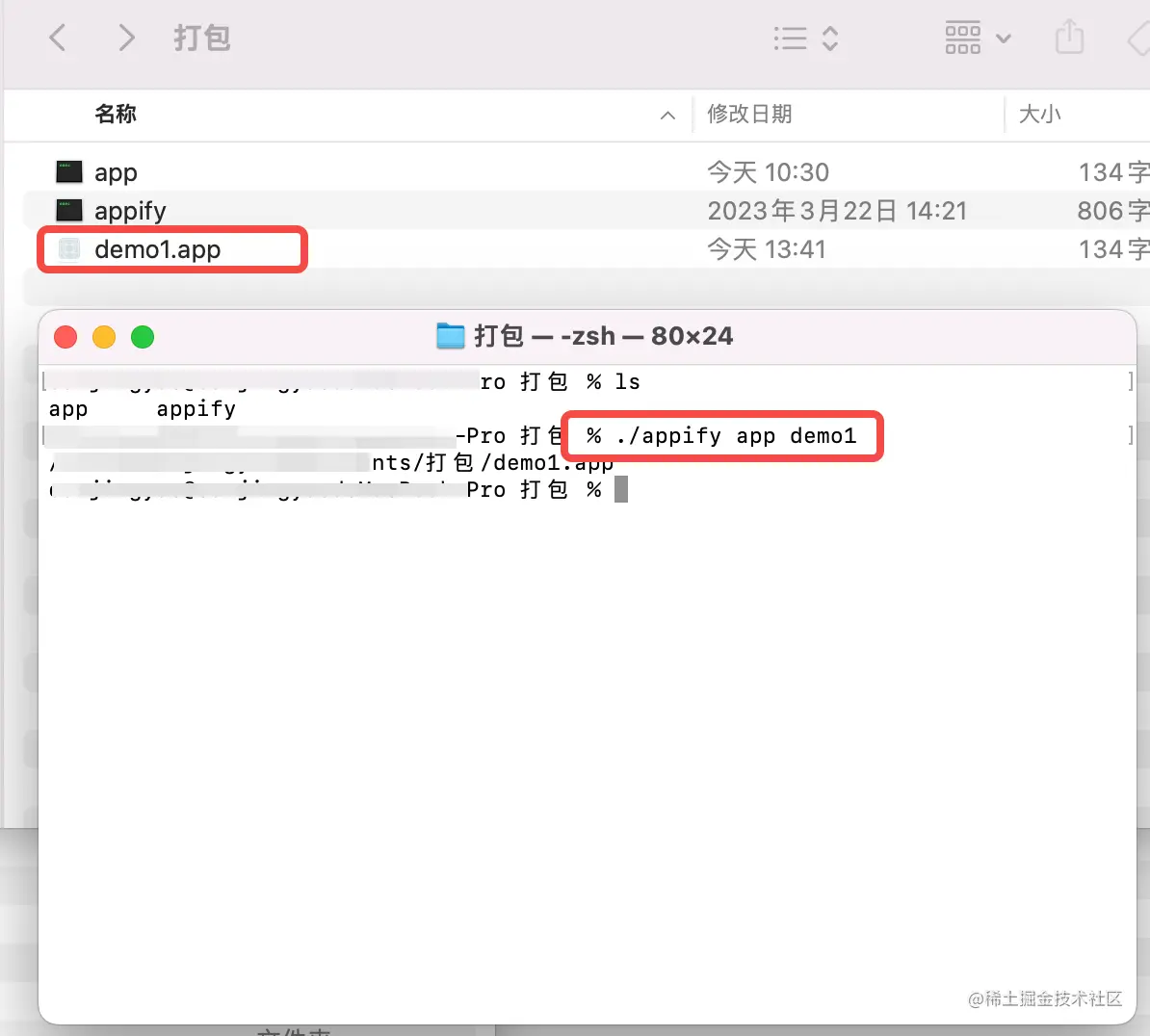Sort by 修改日期 column header

748,114
